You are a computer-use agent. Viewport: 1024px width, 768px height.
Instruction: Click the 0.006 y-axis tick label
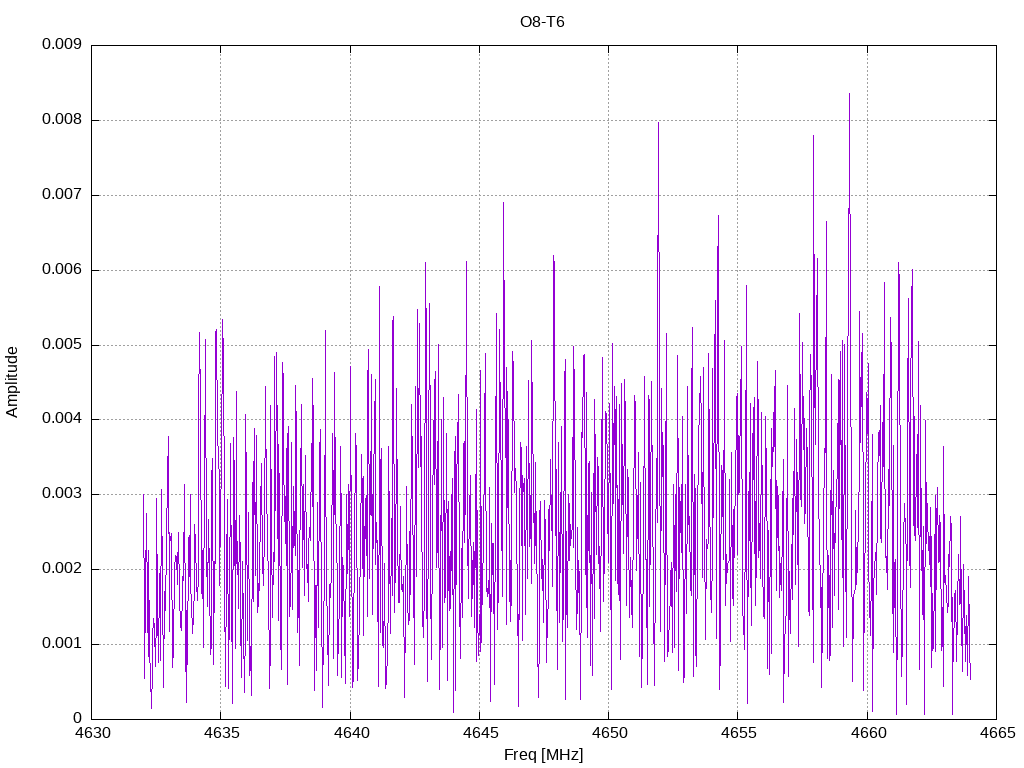pyautogui.click(x=62, y=270)
